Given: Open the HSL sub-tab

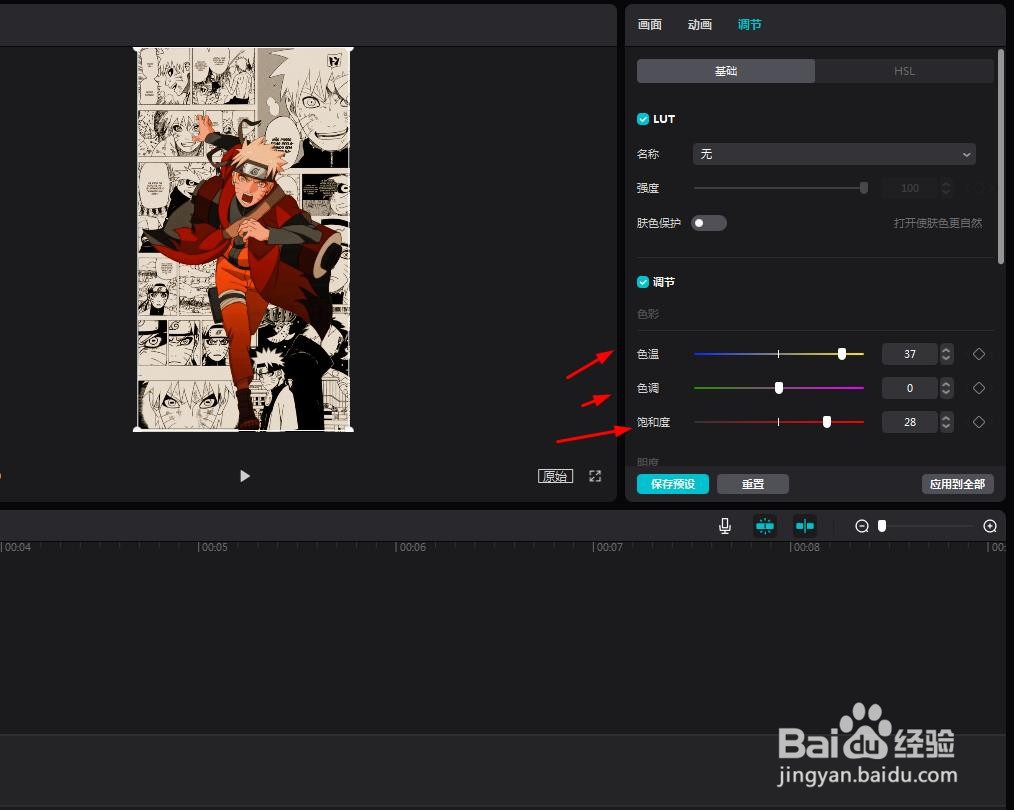Looking at the screenshot, I should tap(904, 71).
